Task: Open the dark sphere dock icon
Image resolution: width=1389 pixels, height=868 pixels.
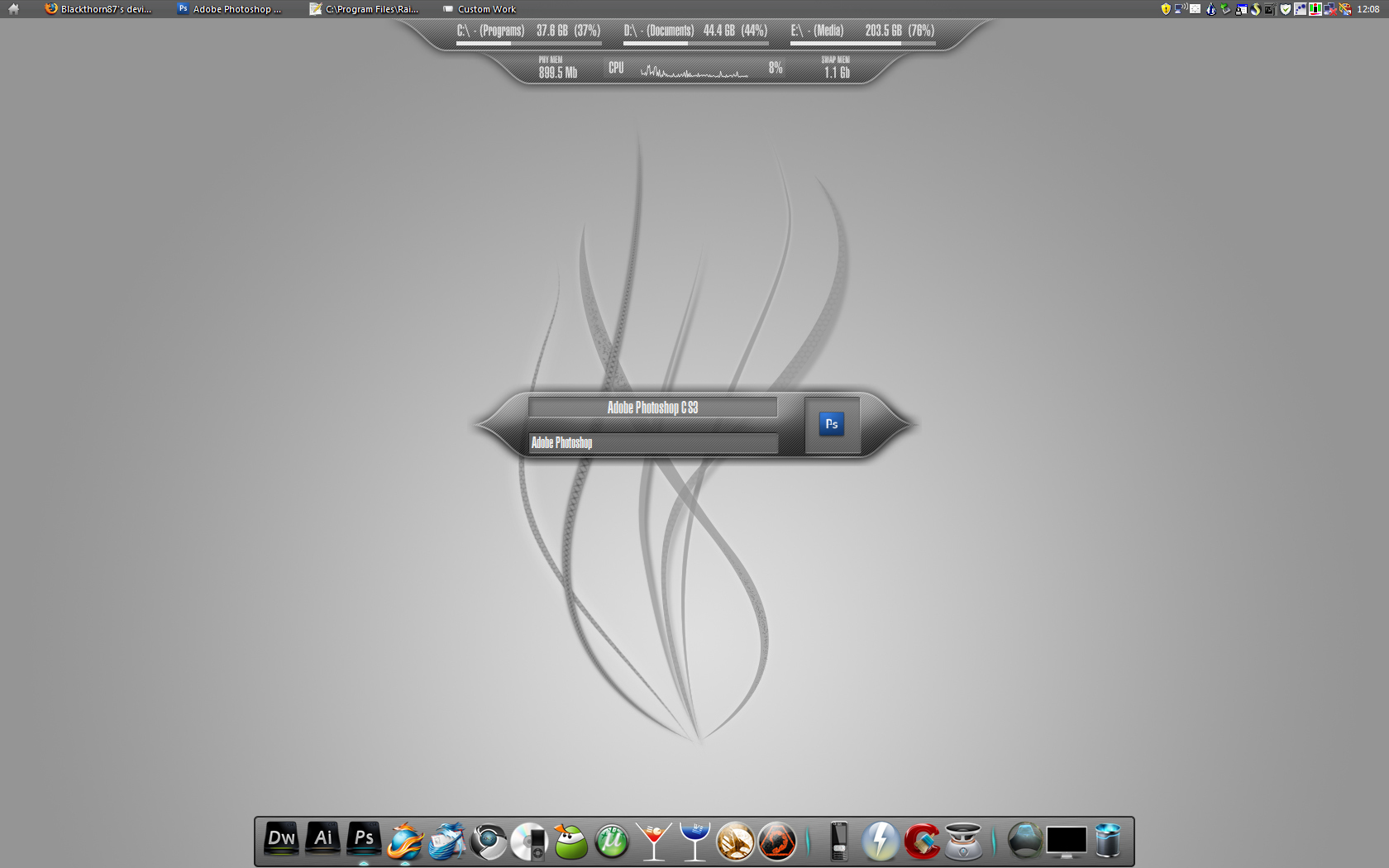Action: point(1025,842)
